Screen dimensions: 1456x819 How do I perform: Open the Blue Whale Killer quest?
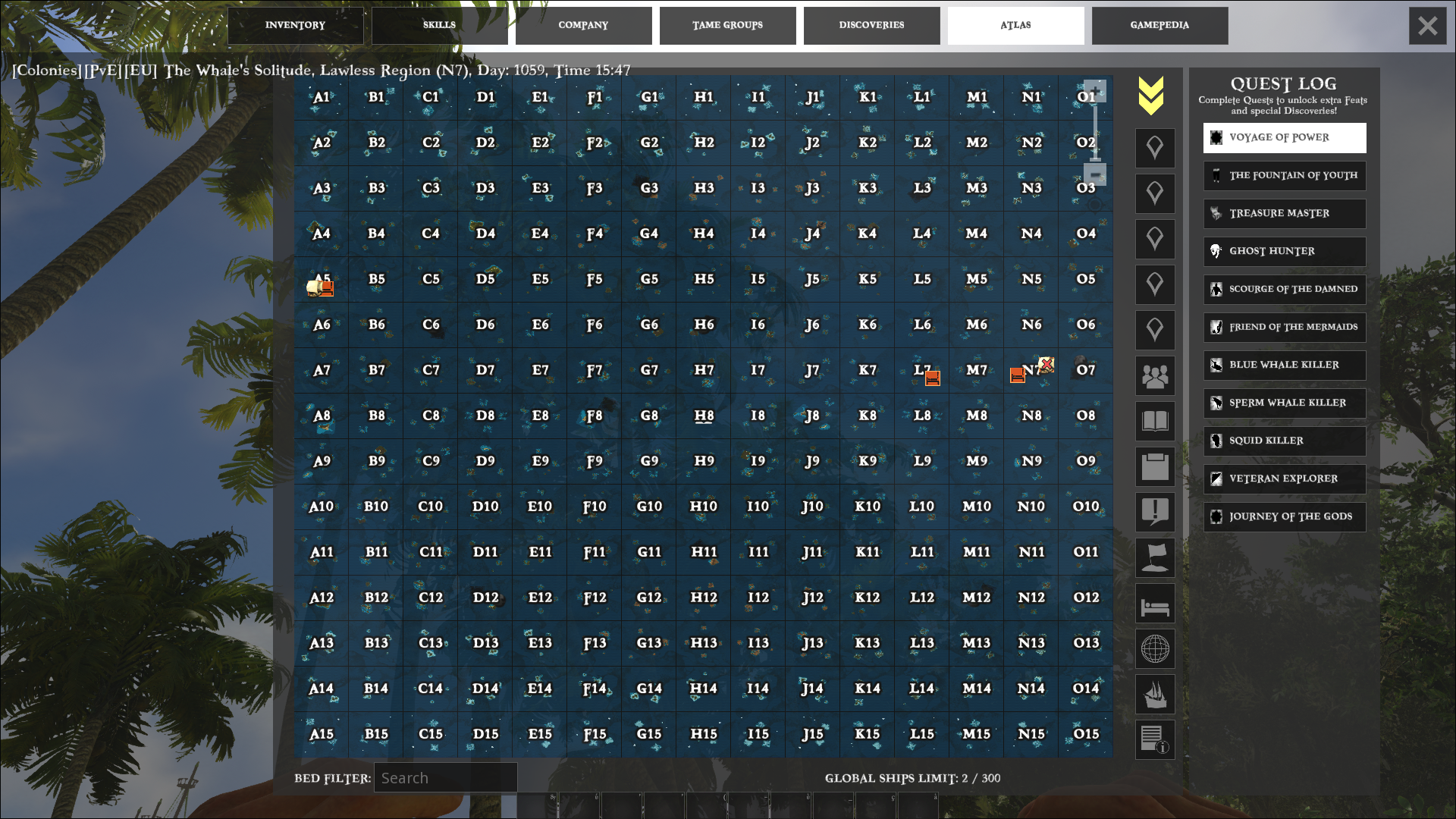pyautogui.click(x=1285, y=366)
